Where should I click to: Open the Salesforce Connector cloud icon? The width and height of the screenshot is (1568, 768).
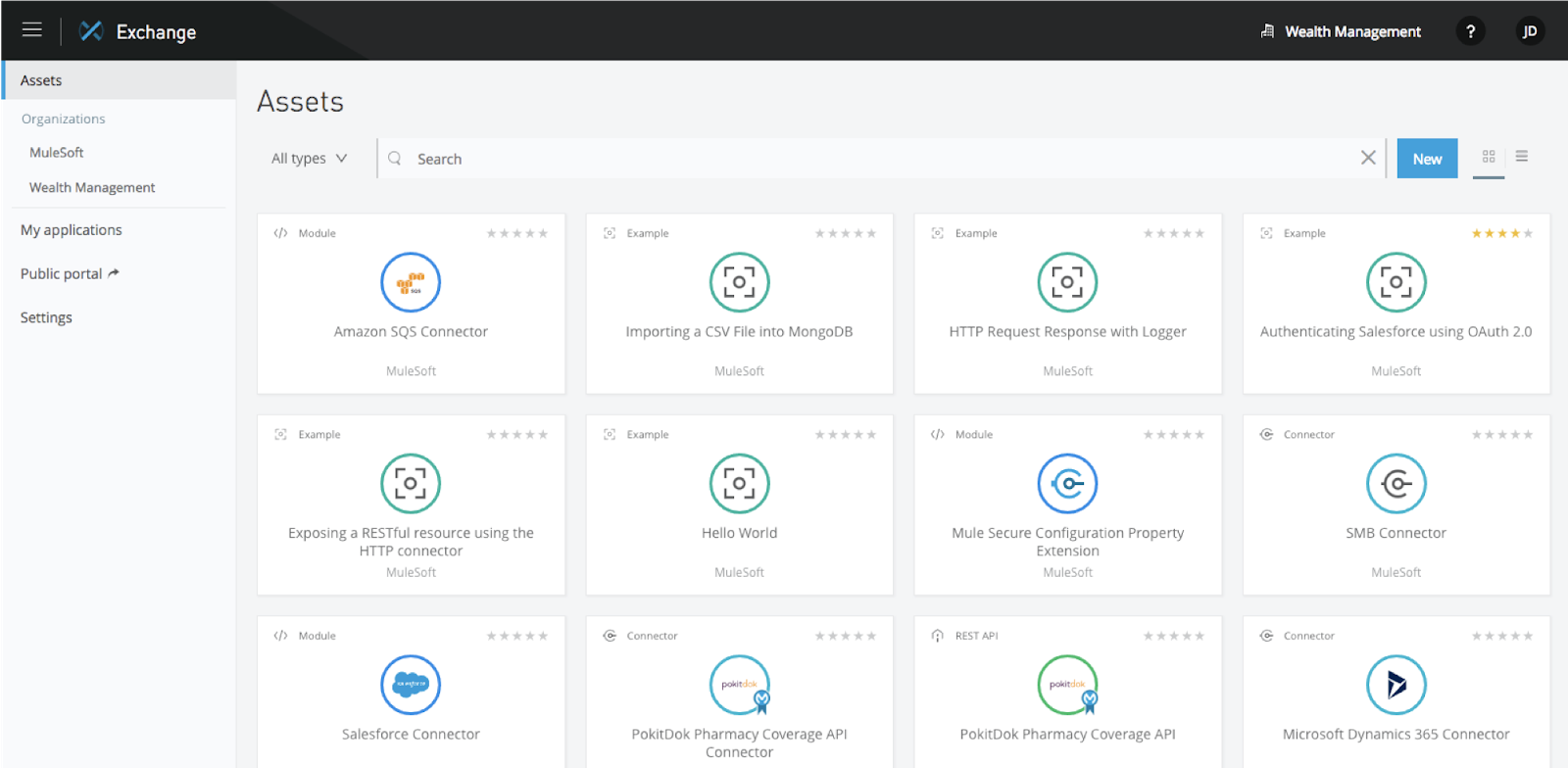click(x=411, y=685)
